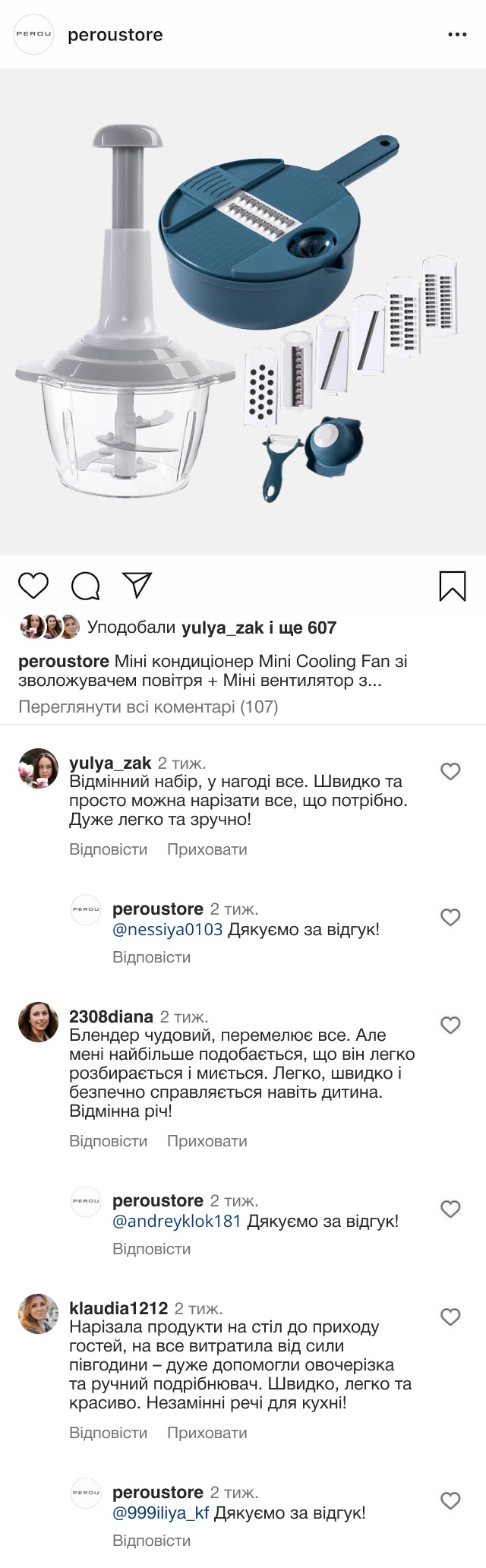Open the Perou profile logo avatar
Screen dimensions: 486x1568
34,34
